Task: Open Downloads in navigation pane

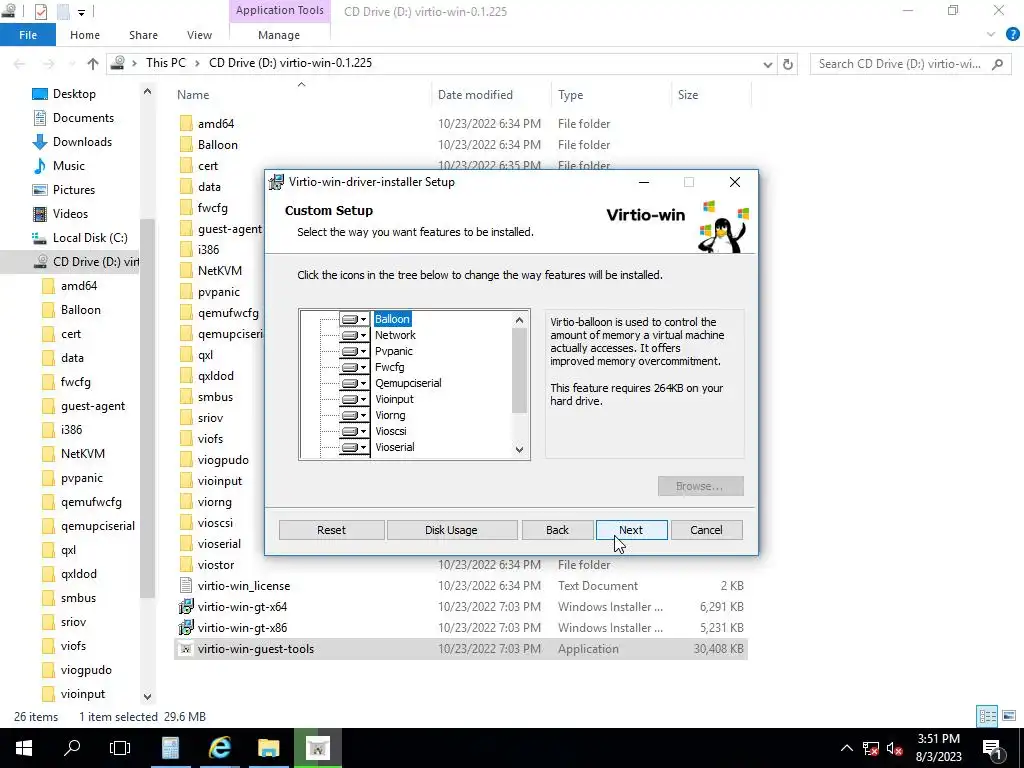Action: (82, 142)
